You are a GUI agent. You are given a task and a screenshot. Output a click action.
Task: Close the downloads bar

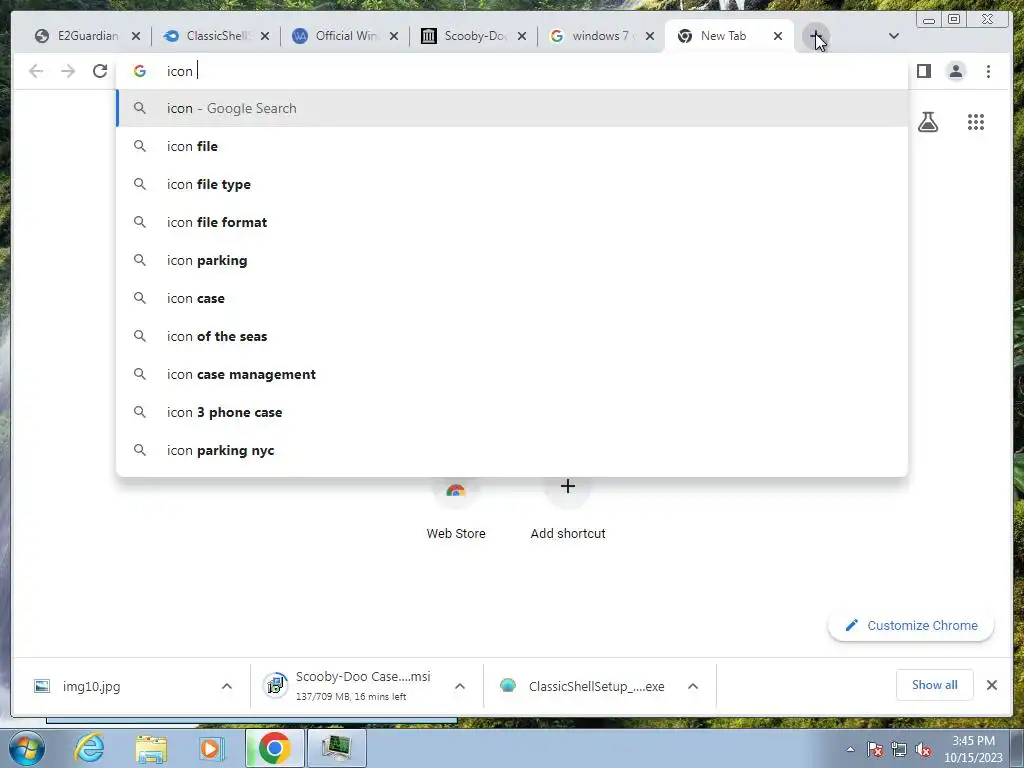[991, 685]
